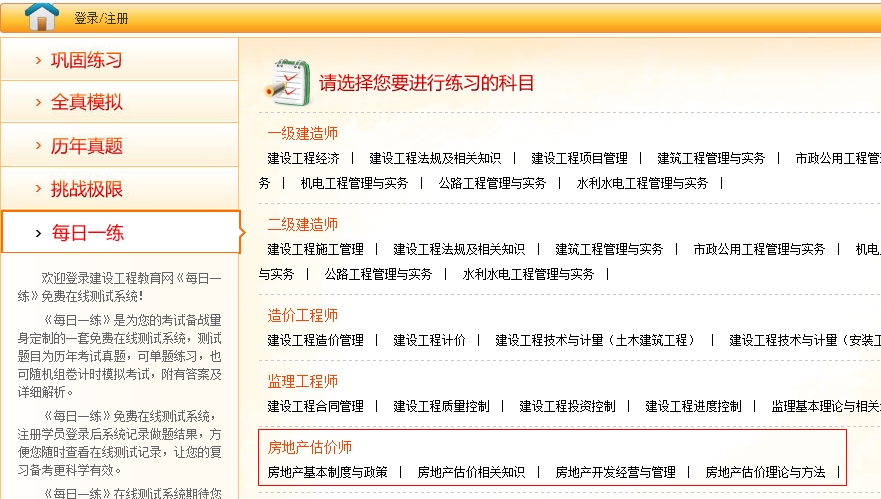Select 机电工程管理与实务 under 一级建造师

coord(354,183)
